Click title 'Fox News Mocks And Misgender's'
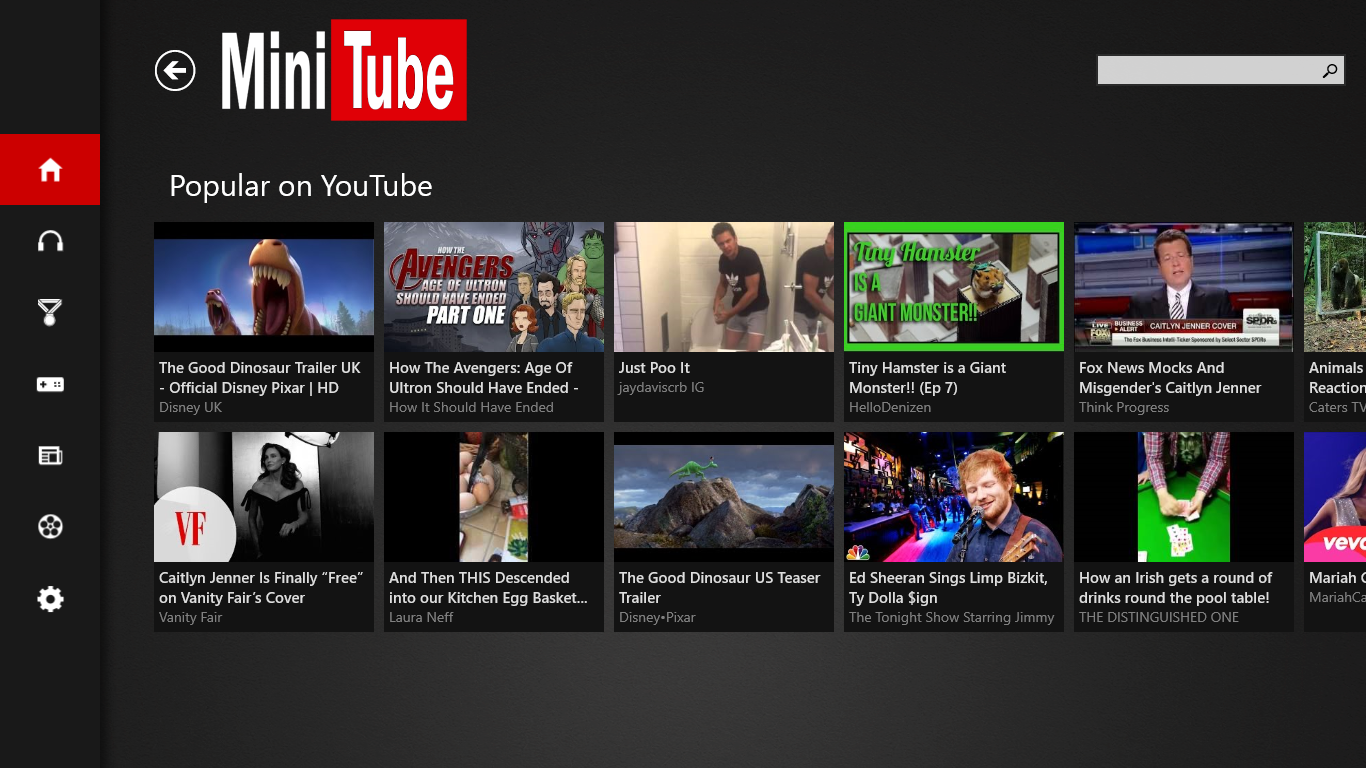Screen dimensions: 1366x768 pos(1170,378)
